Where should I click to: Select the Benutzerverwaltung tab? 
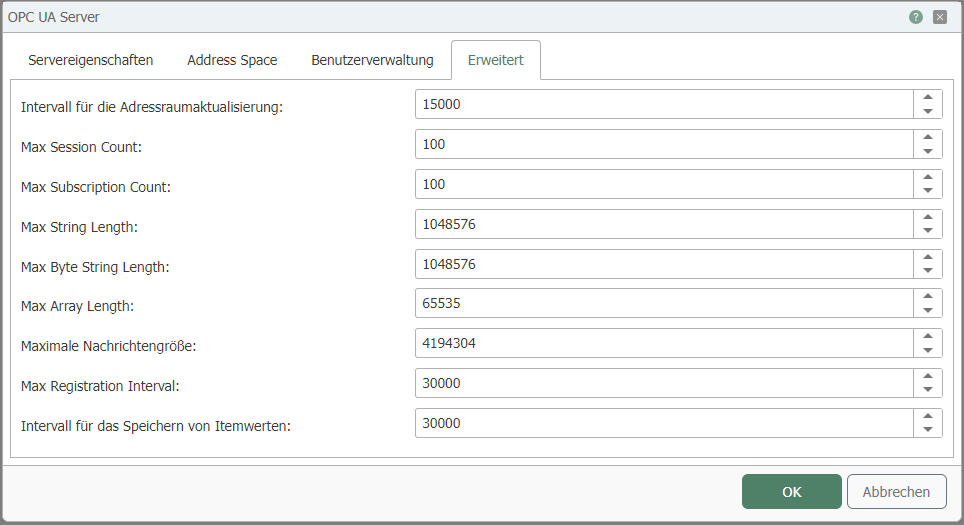point(372,60)
